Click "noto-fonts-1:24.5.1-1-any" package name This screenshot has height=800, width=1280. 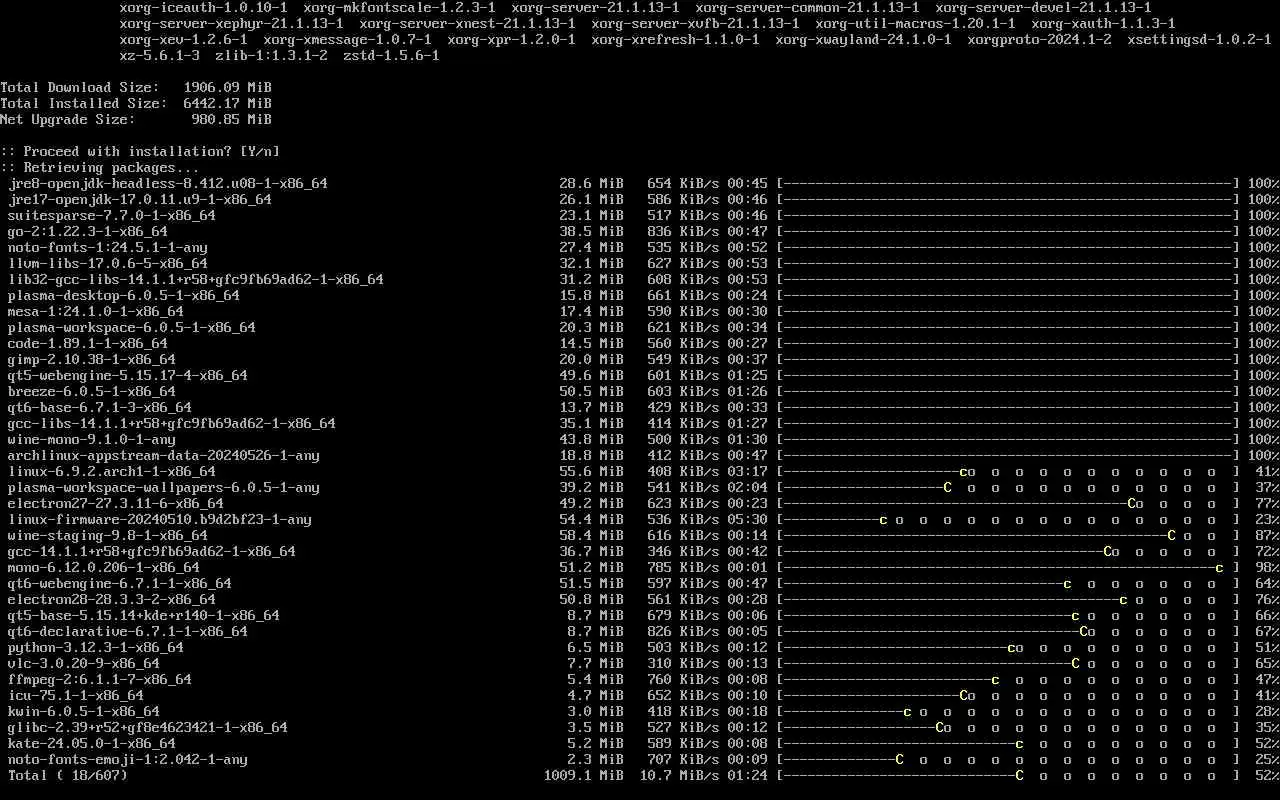[x=108, y=247]
